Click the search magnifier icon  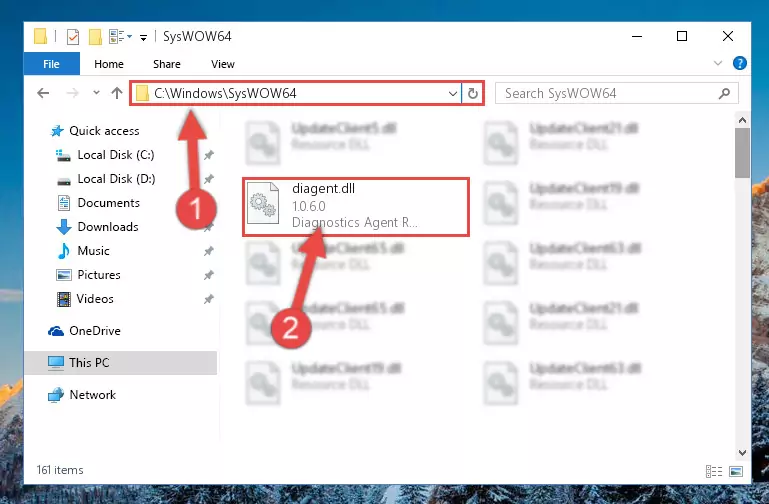[724, 93]
